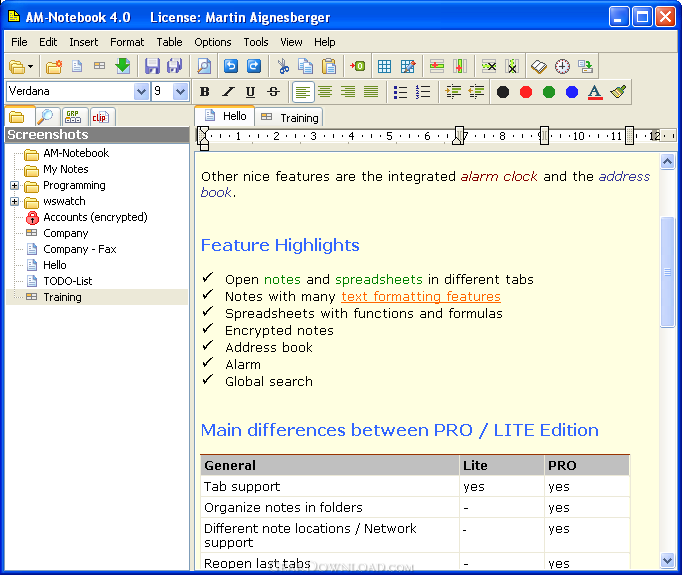Insert a table via grid icon
Image resolution: width=682 pixels, height=575 pixels.
point(384,67)
